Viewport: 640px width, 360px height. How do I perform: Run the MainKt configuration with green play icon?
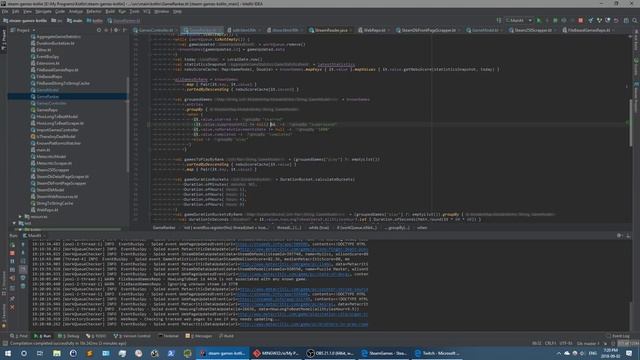(x=538, y=20)
